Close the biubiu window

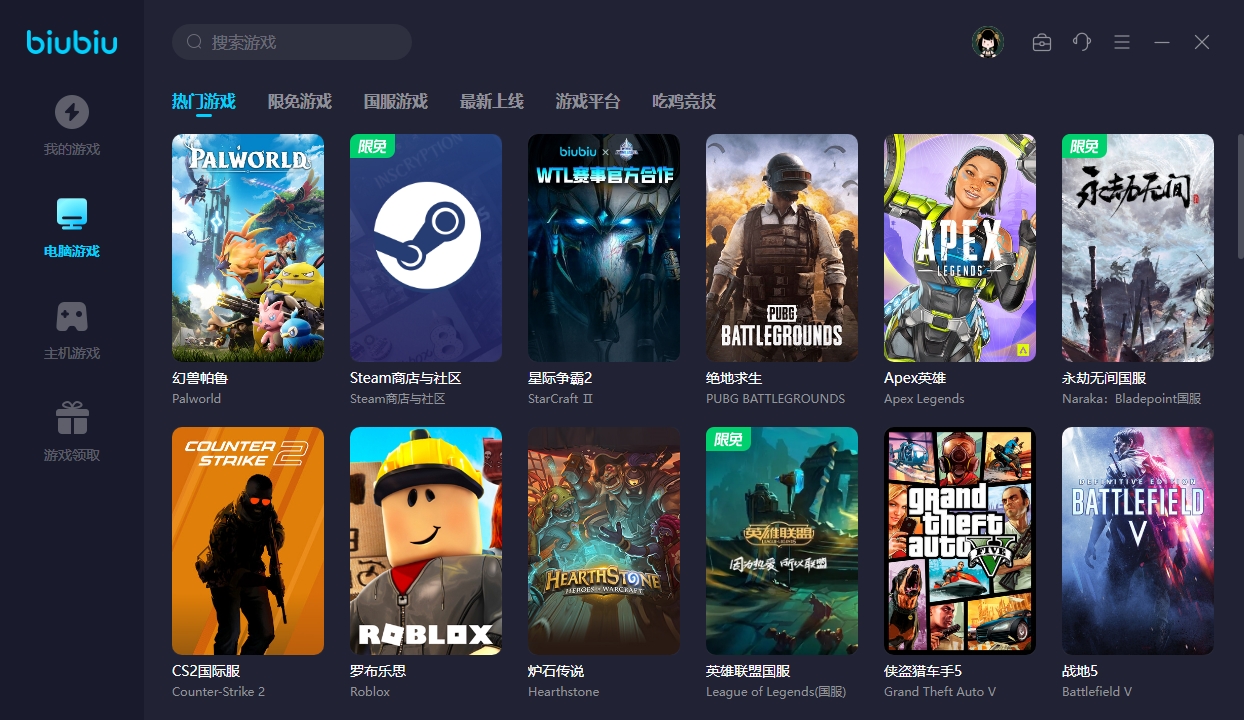(1202, 42)
